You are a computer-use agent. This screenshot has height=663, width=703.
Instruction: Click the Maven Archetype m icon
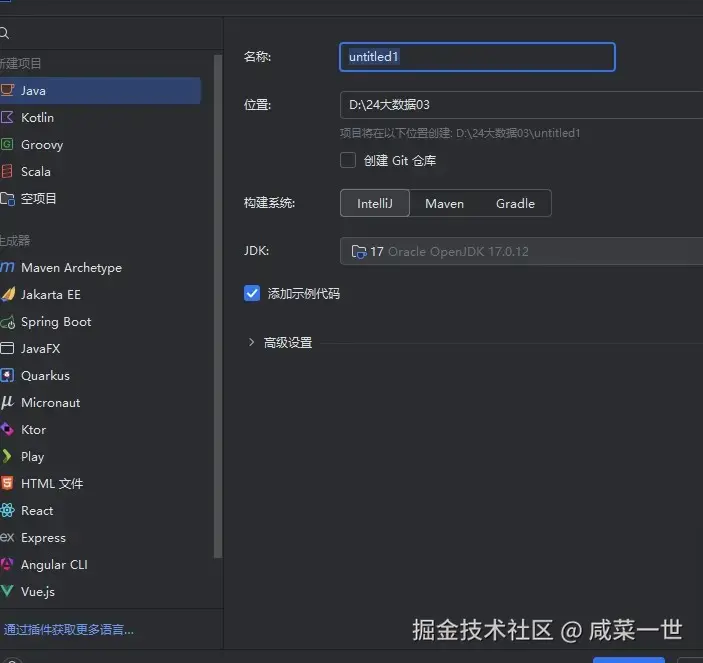tap(7, 267)
